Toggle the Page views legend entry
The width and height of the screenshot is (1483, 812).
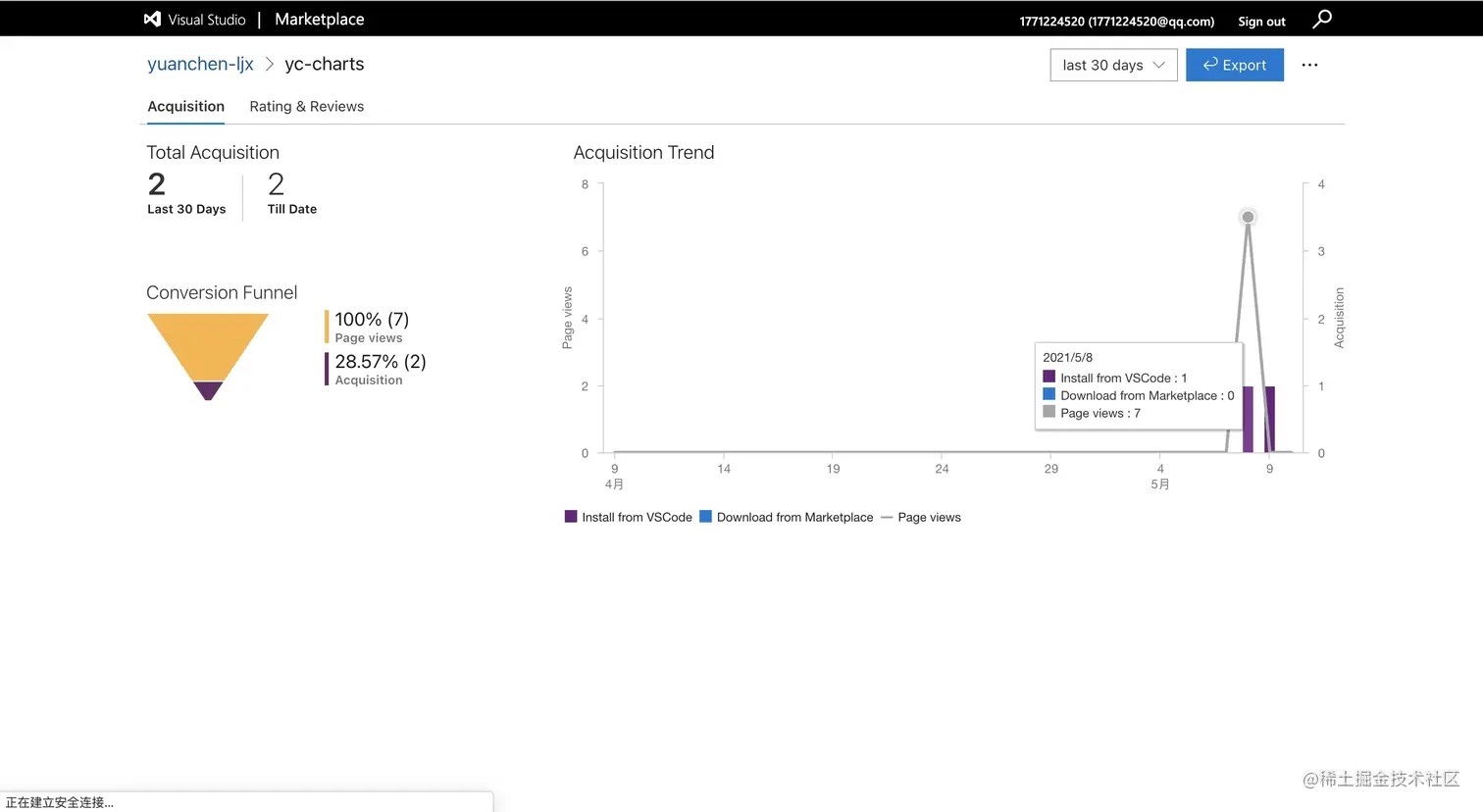click(x=920, y=517)
